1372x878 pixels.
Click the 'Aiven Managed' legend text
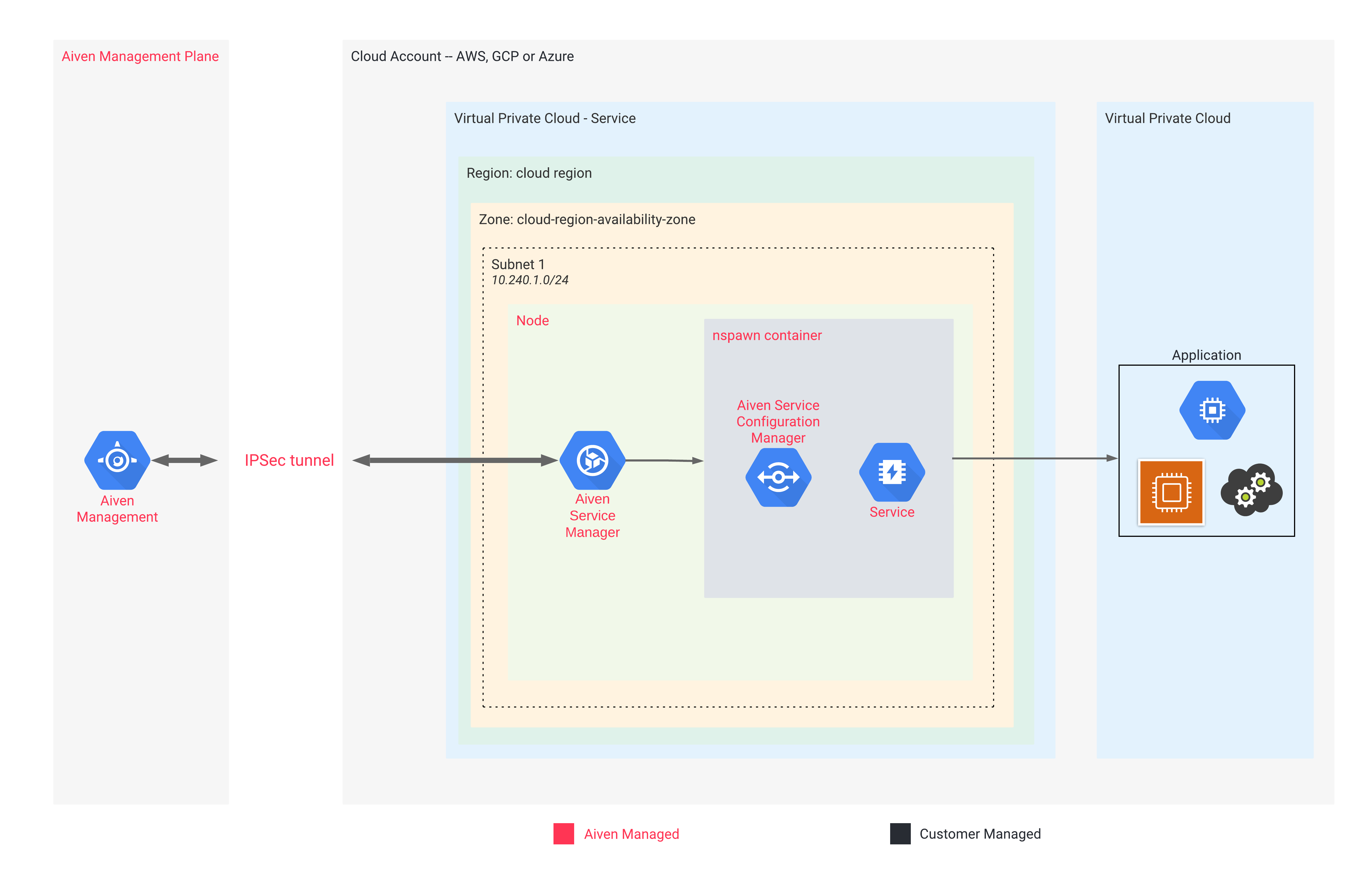(x=631, y=834)
